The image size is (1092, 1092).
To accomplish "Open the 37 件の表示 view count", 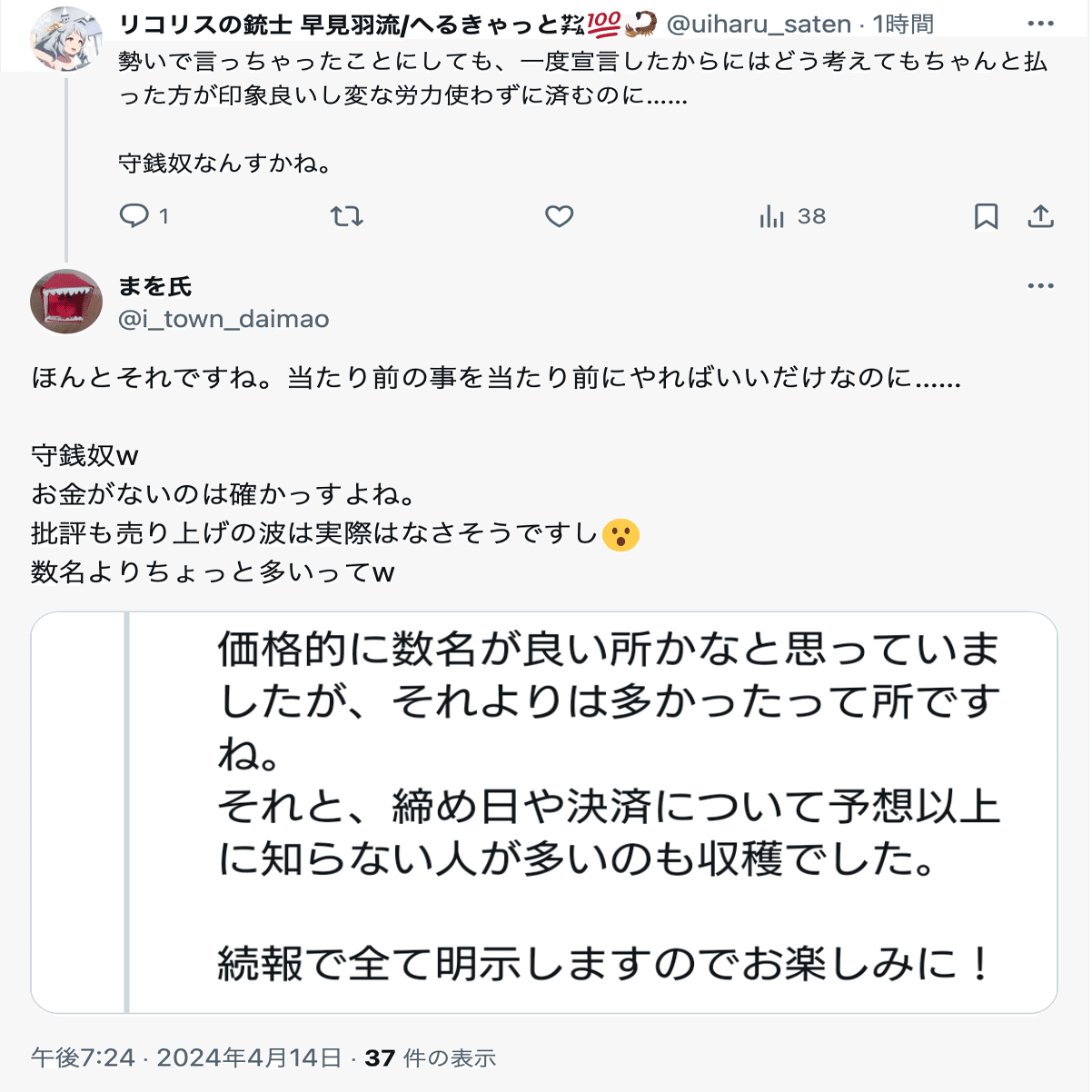I will click(431, 1058).
